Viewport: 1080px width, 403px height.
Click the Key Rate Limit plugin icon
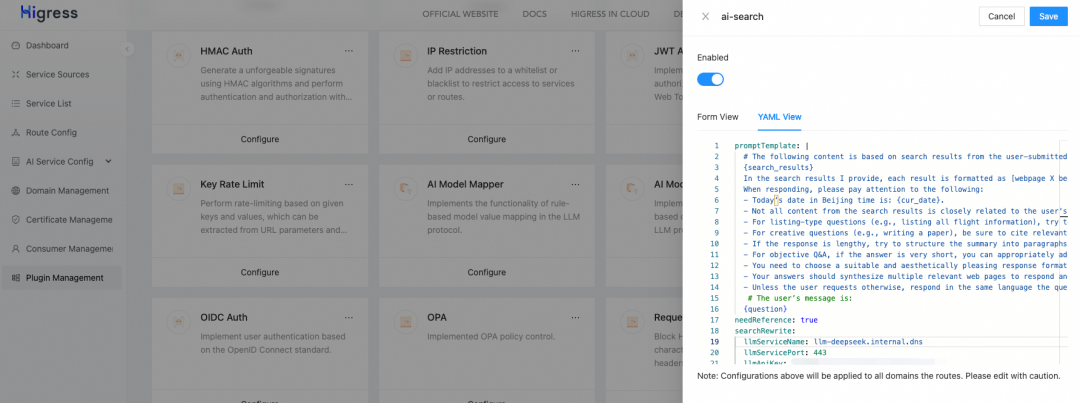pyautogui.click(x=178, y=188)
